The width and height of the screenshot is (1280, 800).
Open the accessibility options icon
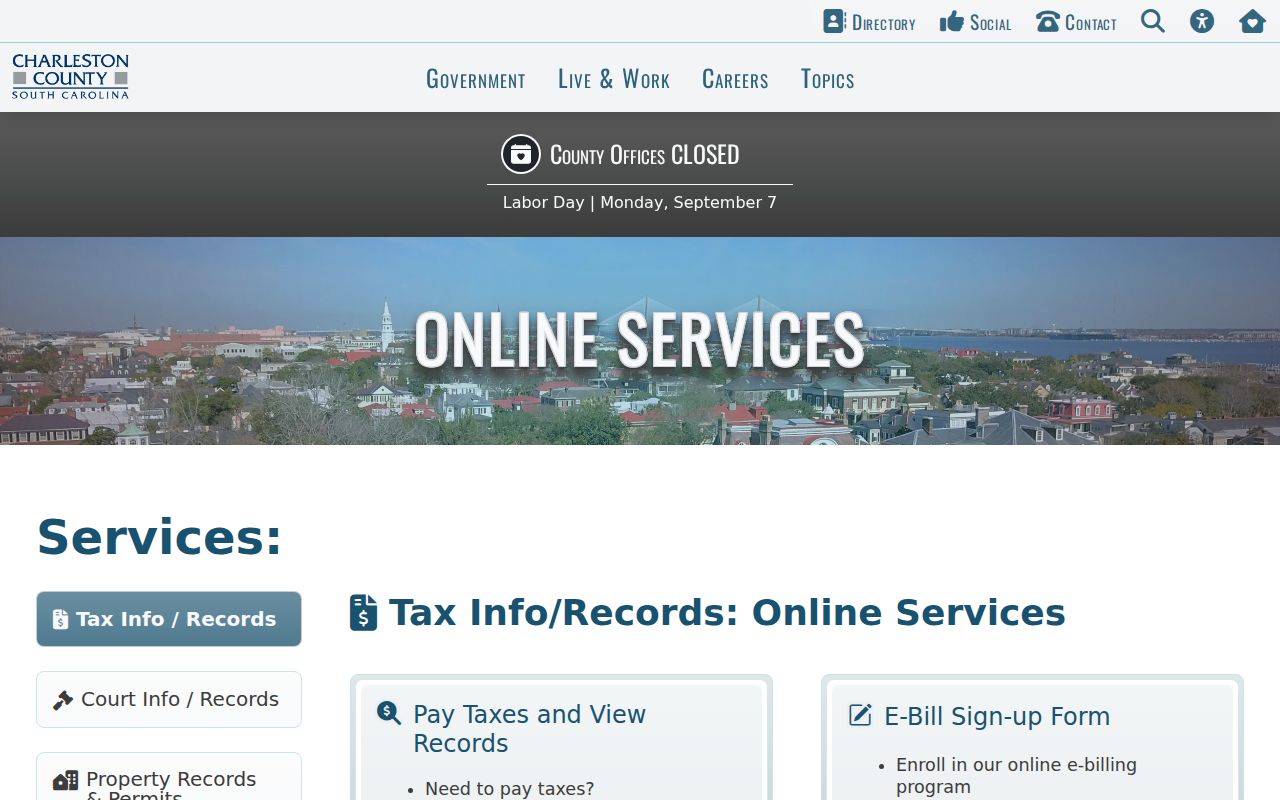[x=1202, y=21]
